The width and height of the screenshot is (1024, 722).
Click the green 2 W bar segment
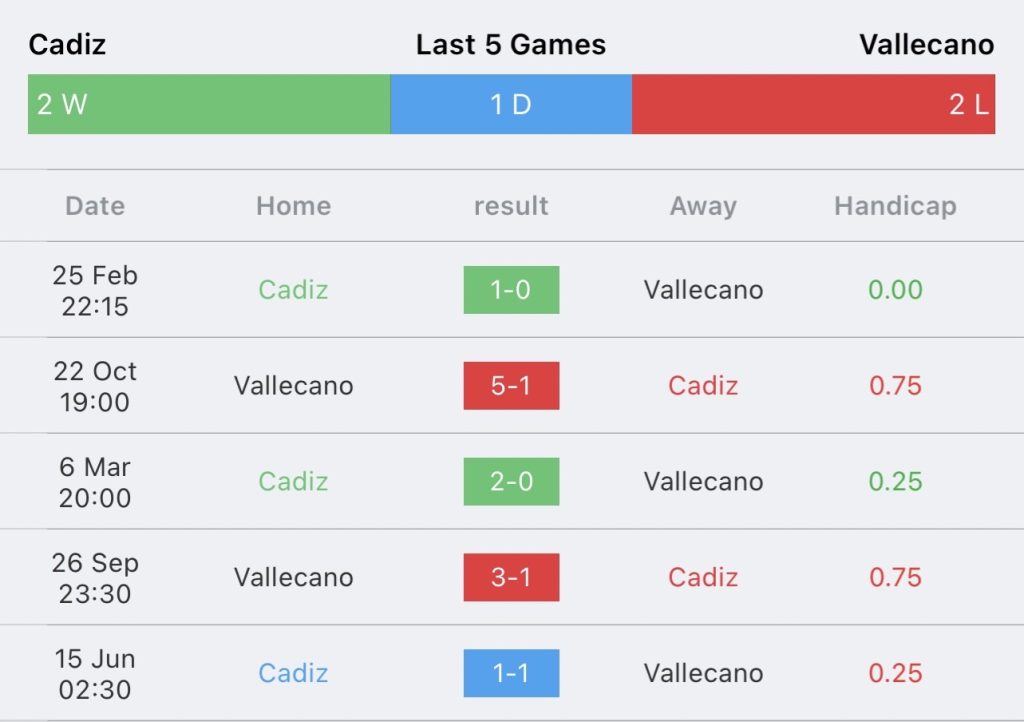point(209,104)
